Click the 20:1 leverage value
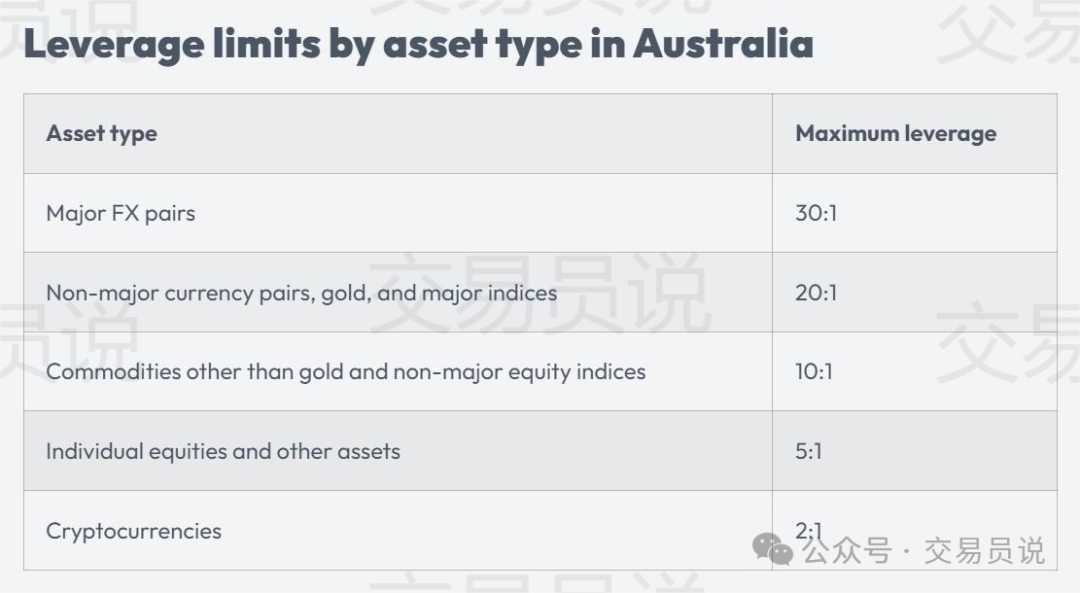The image size is (1080, 593). [816, 293]
